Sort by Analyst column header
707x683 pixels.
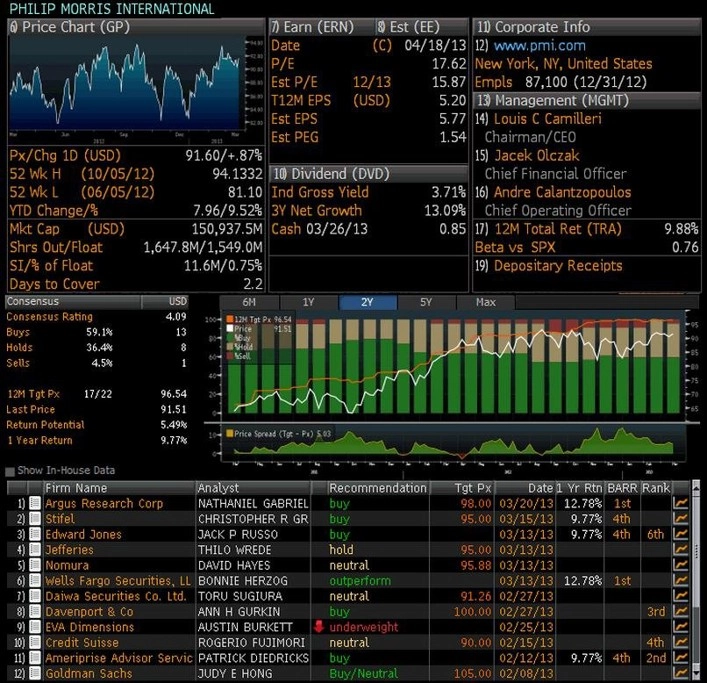pos(253,488)
